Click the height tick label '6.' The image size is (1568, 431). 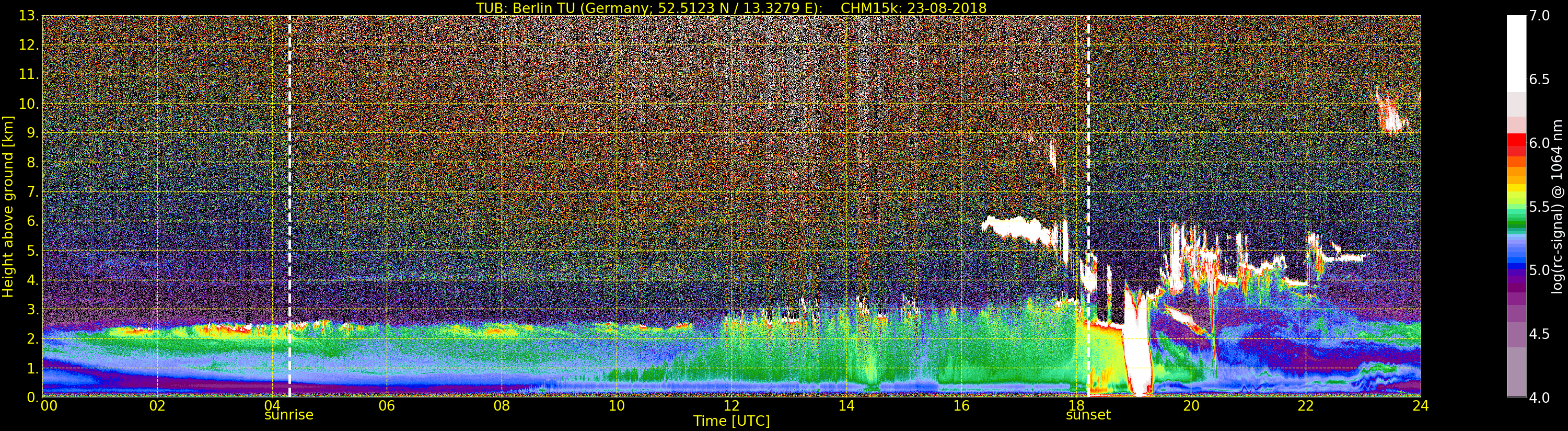point(32,221)
